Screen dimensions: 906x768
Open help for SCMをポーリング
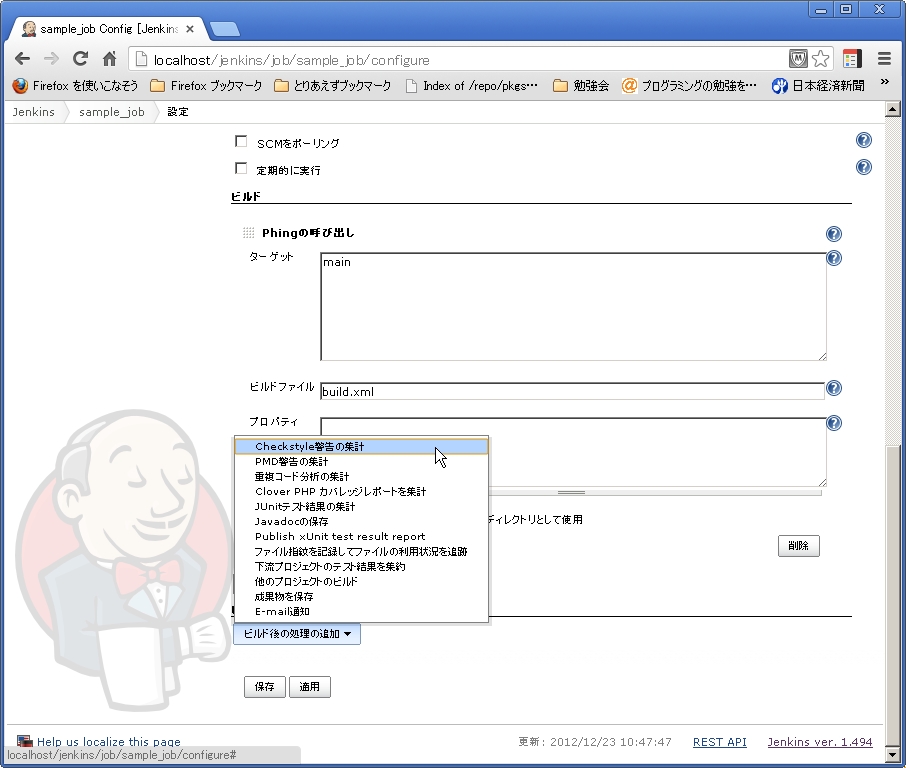tap(864, 140)
